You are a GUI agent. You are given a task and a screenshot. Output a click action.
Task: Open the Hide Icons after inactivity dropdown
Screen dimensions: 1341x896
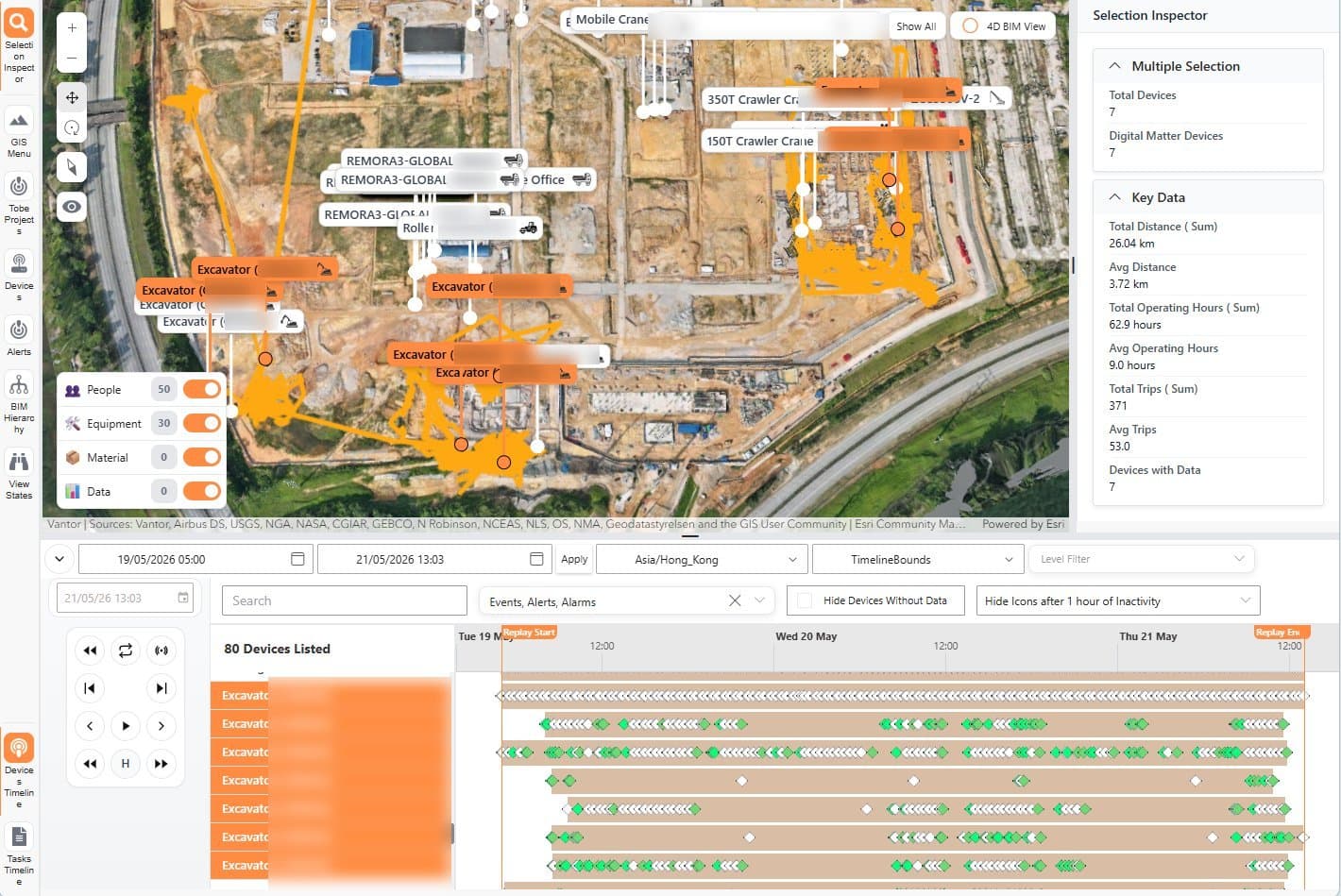pos(1118,600)
